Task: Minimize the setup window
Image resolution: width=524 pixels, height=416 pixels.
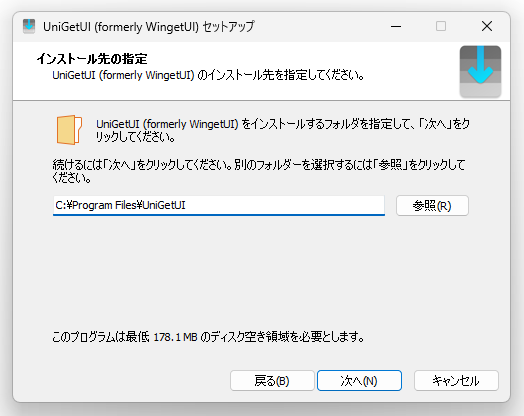Action: coord(396,26)
